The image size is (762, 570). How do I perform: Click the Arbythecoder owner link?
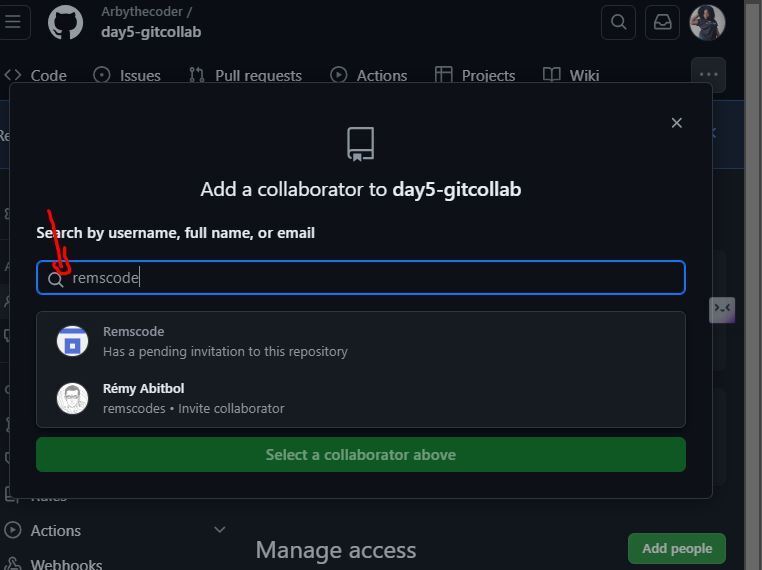tap(146, 12)
